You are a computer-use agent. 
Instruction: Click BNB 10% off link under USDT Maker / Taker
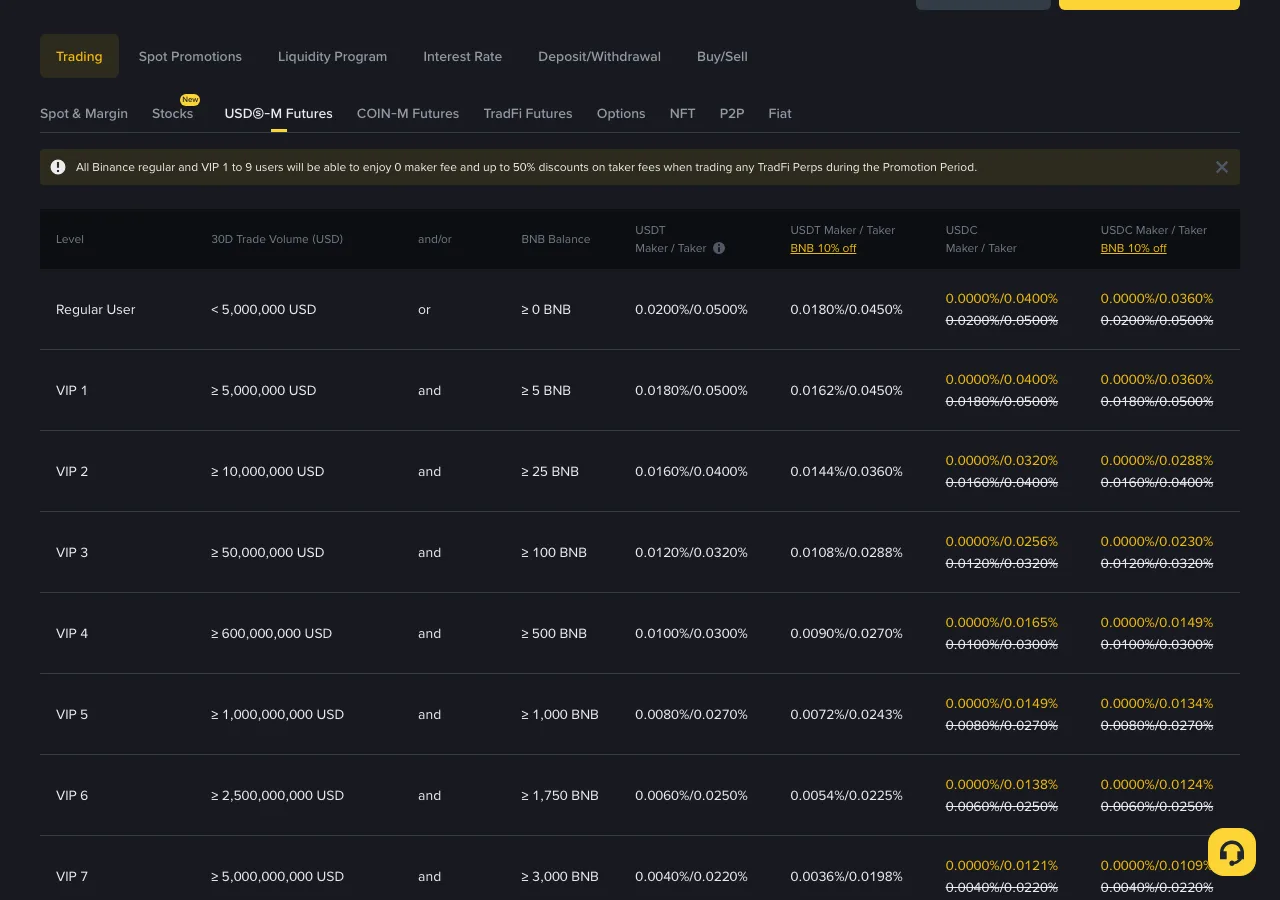click(823, 248)
